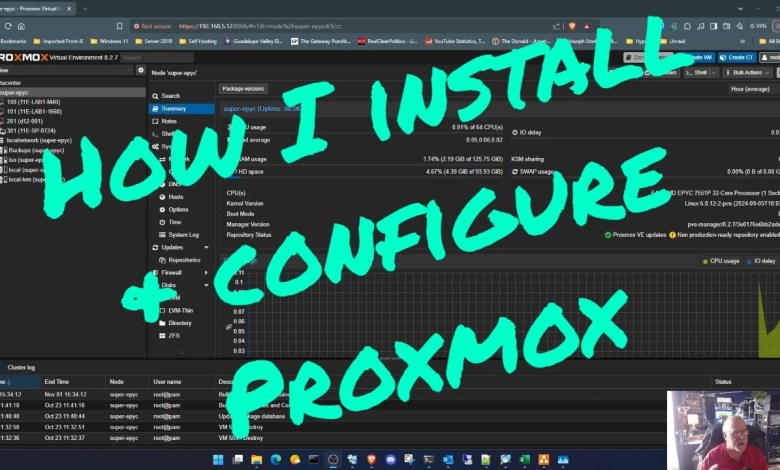Open the Windows Start button
The height and width of the screenshot is (470, 780).
[218, 460]
